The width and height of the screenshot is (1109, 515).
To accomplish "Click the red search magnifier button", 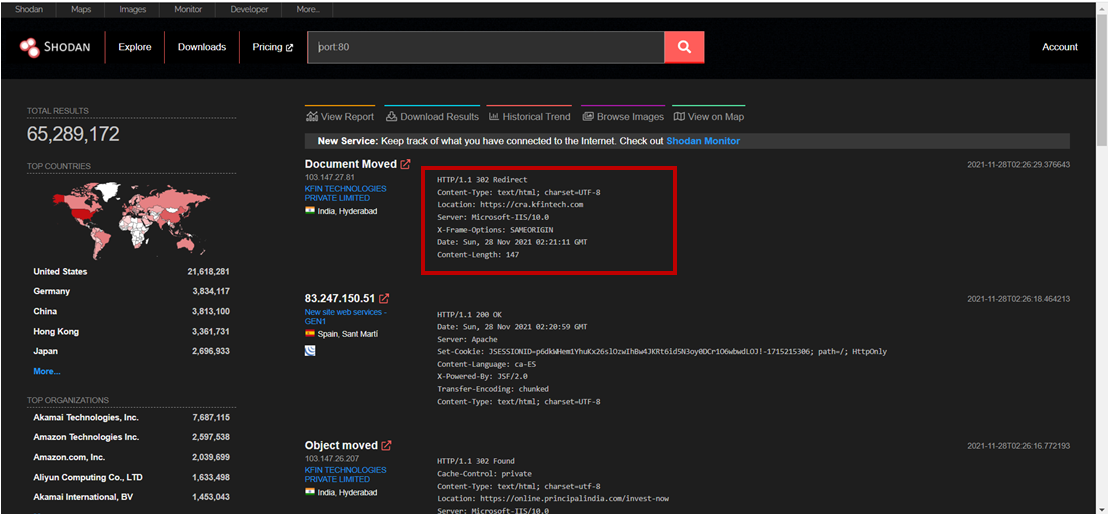I will click(684, 47).
